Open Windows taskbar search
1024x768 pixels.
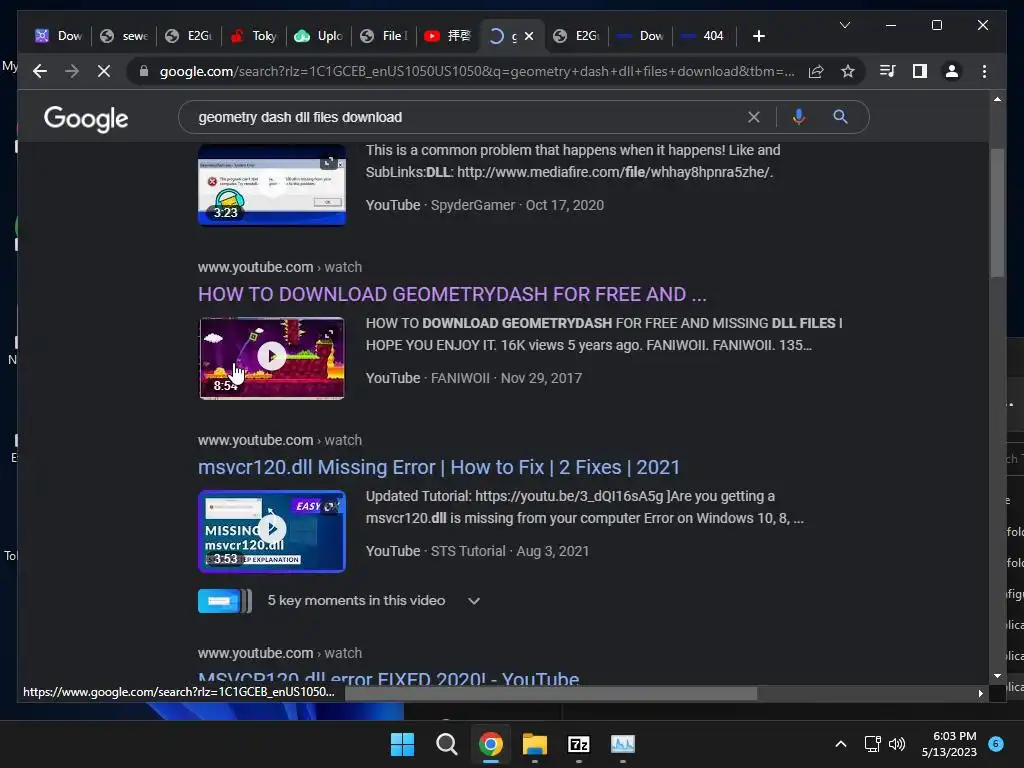click(447, 744)
